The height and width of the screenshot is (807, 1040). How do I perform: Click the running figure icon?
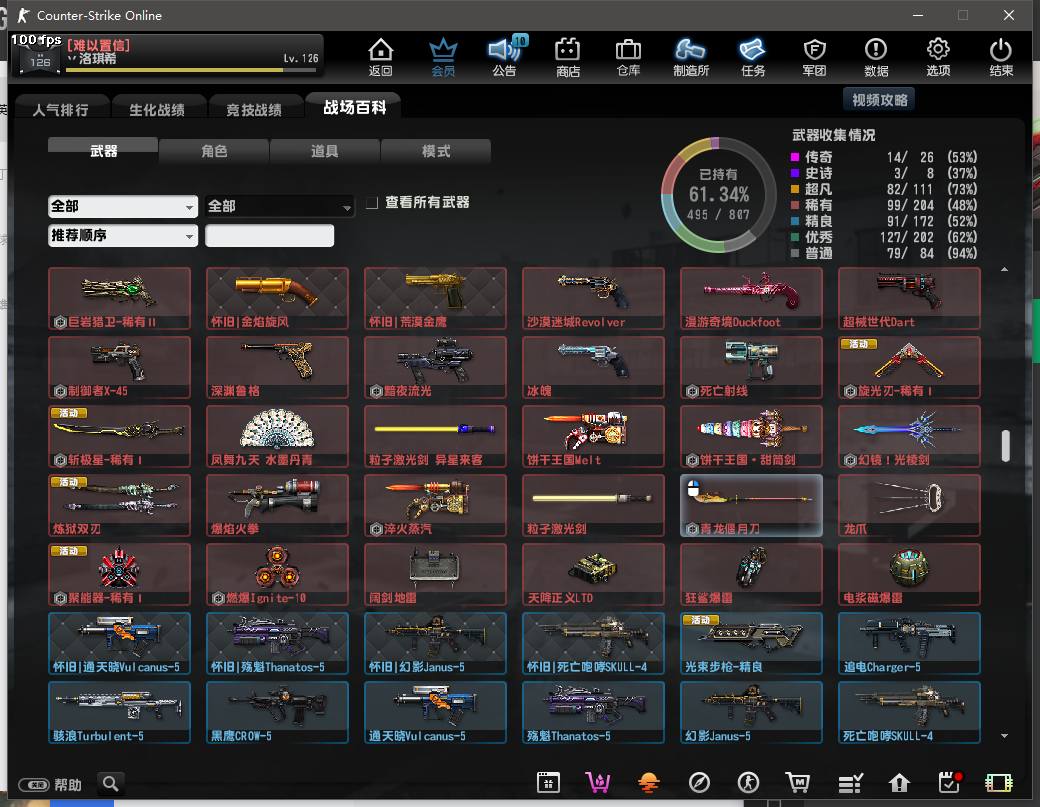(749, 783)
